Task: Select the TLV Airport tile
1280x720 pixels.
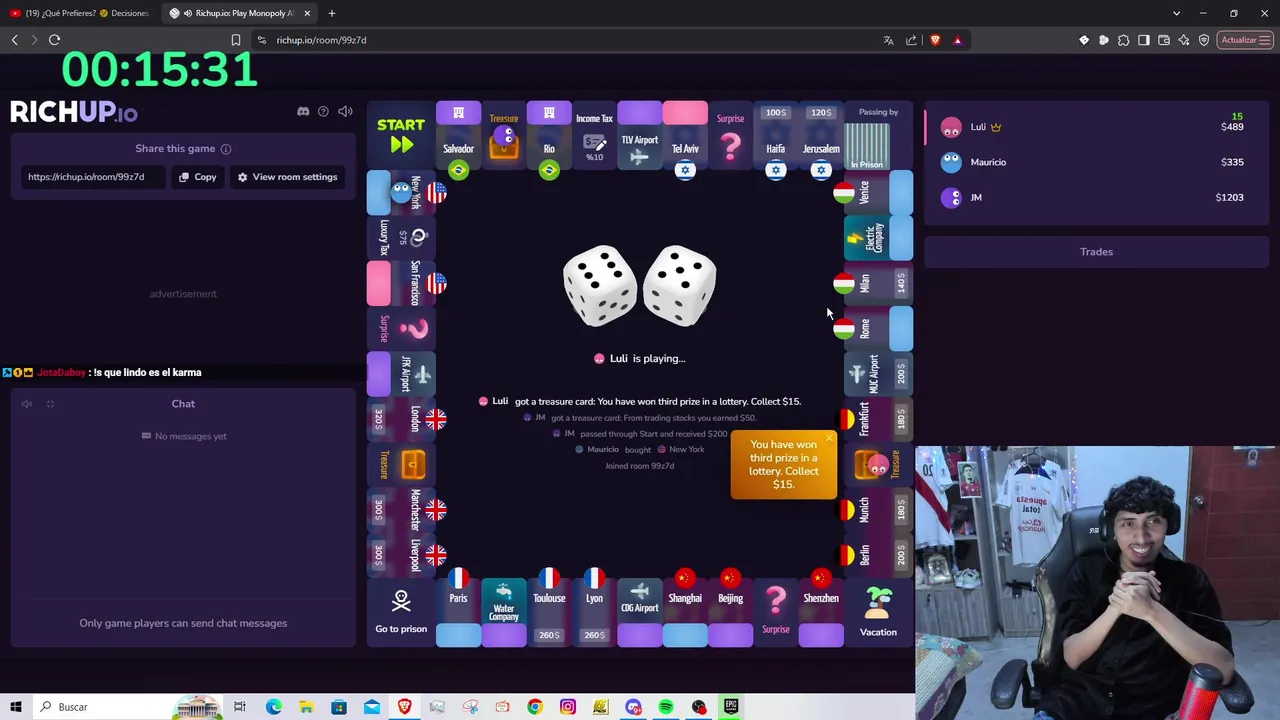Action: [x=640, y=136]
